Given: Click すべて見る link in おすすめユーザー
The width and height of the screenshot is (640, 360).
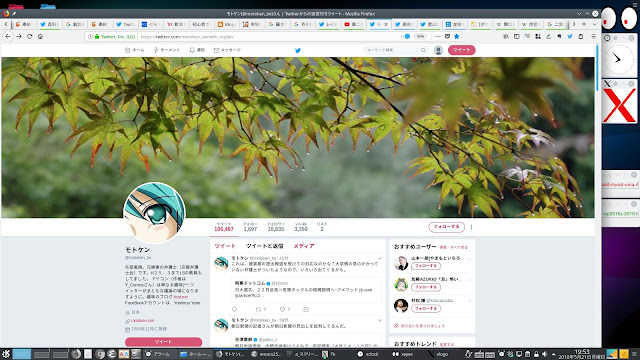Looking at the screenshot, I should tap(459, 247).
